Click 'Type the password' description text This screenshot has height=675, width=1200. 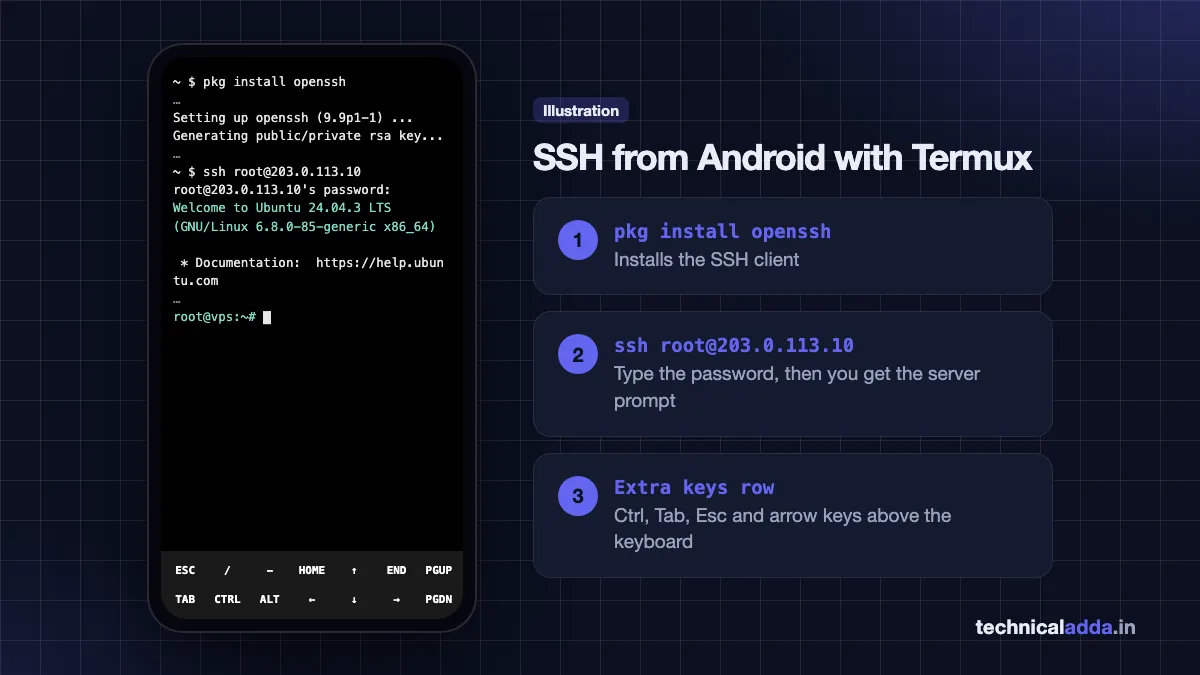797,387
